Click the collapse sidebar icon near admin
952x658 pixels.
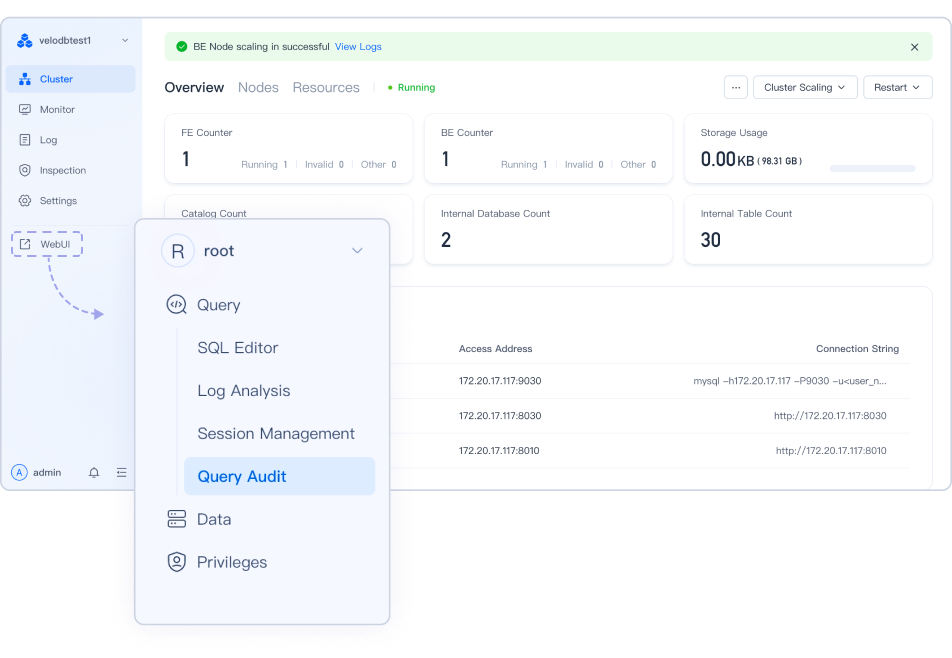click(x=122, y=473)
